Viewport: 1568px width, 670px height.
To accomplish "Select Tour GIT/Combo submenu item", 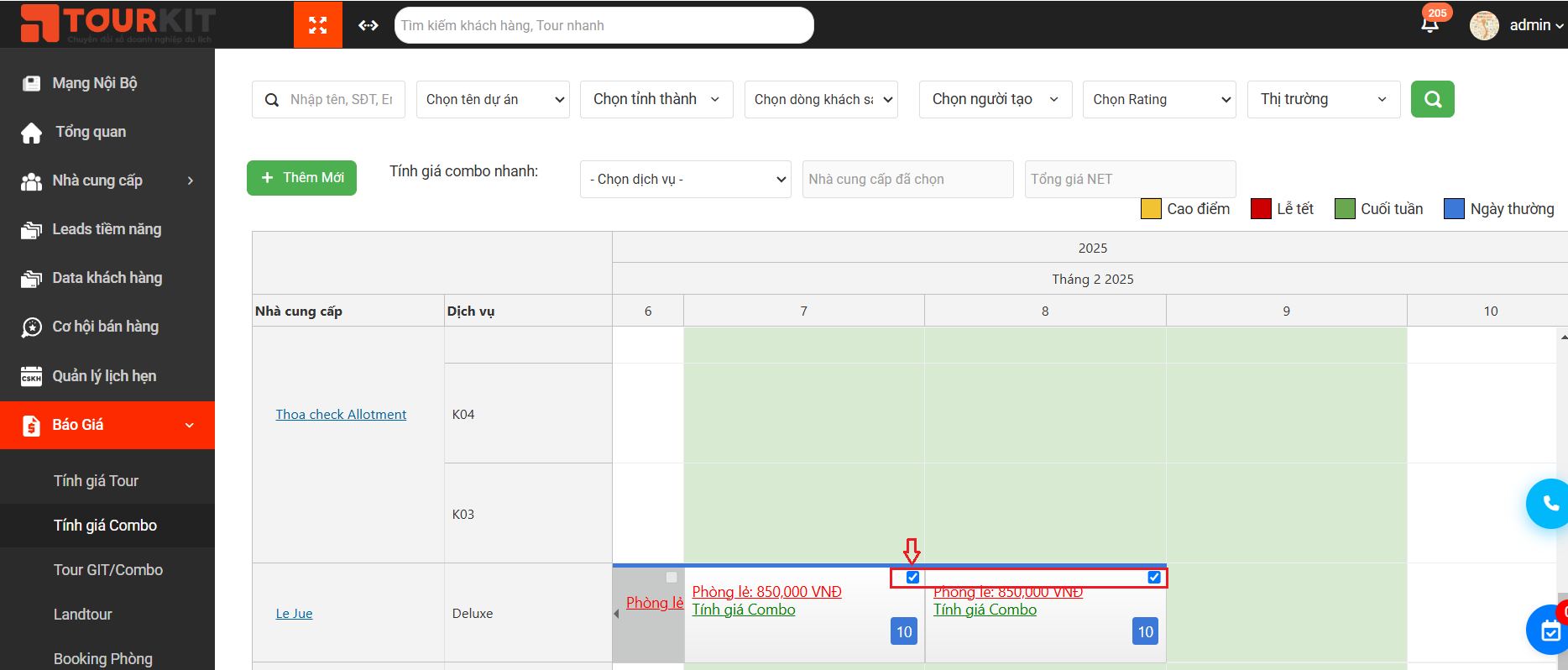I will [107, 570].
